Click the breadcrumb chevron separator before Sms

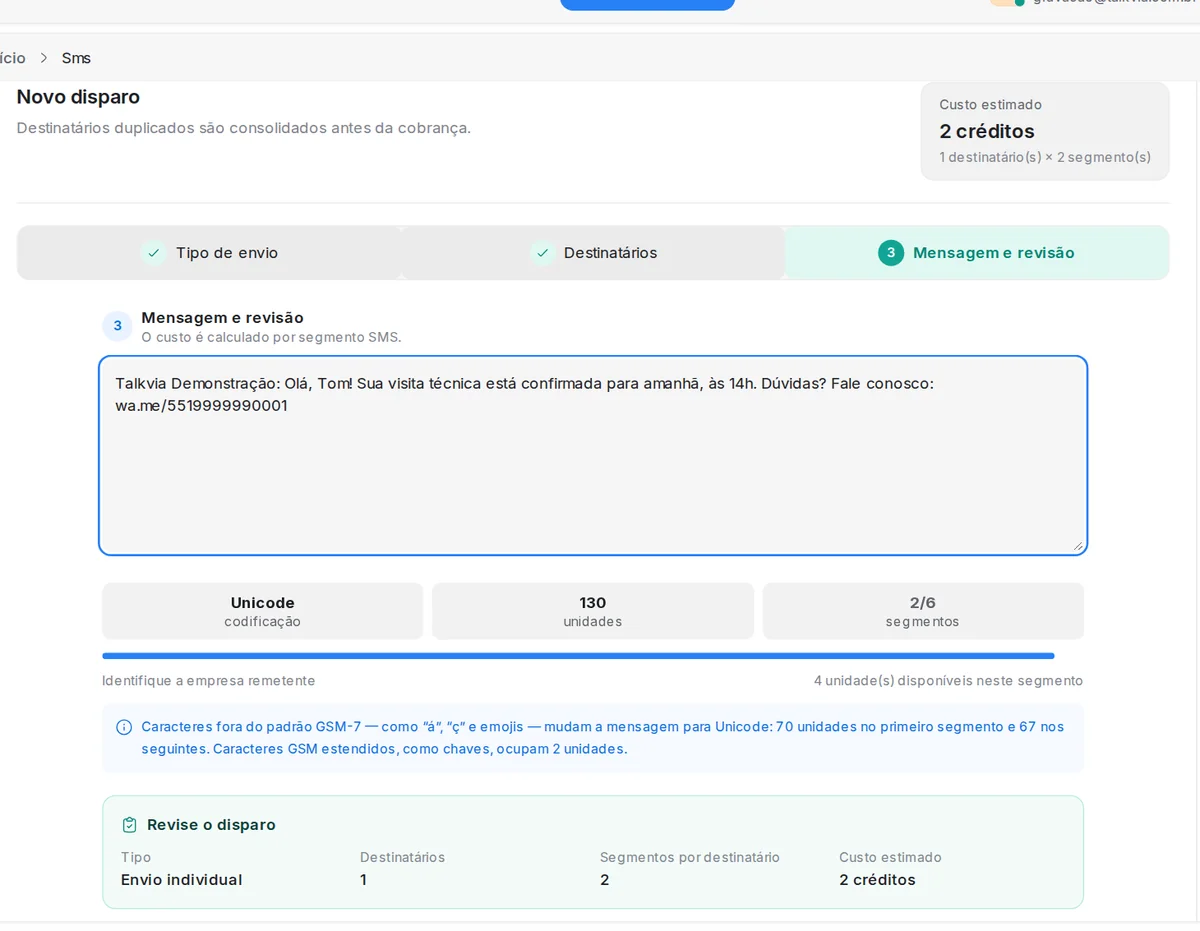[44, 58]
